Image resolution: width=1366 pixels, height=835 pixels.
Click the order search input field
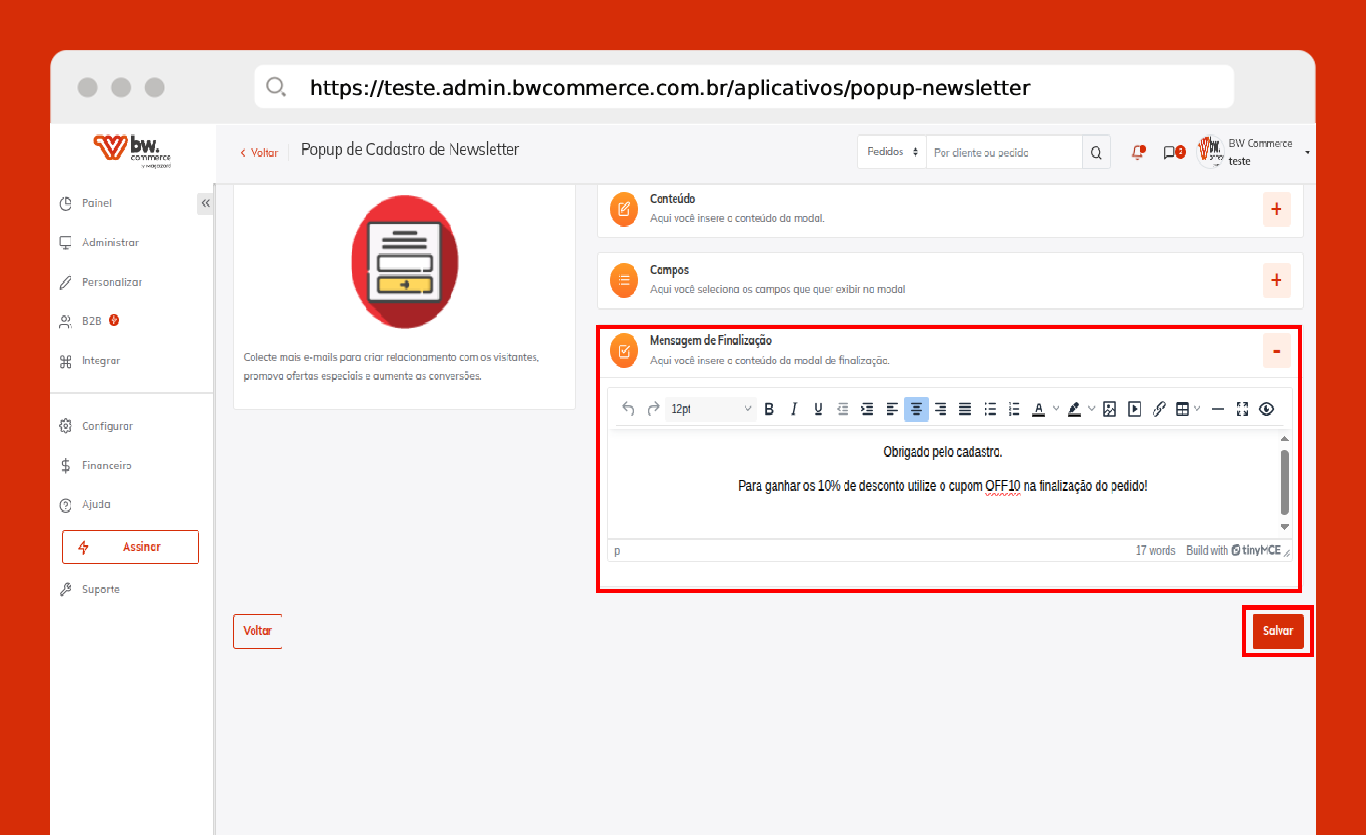(1004, 153)
